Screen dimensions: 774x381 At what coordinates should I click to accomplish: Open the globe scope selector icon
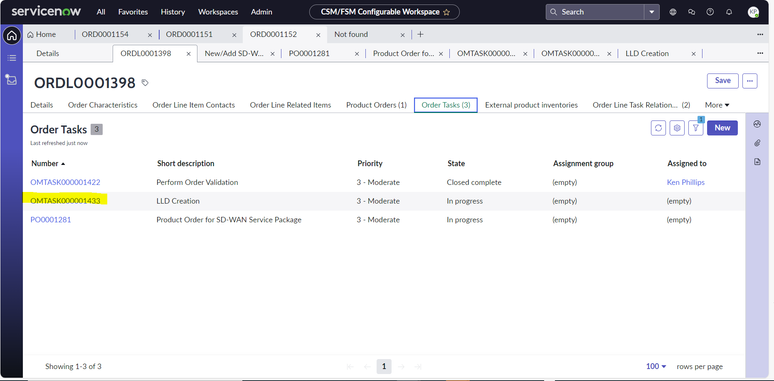[673, 12]
